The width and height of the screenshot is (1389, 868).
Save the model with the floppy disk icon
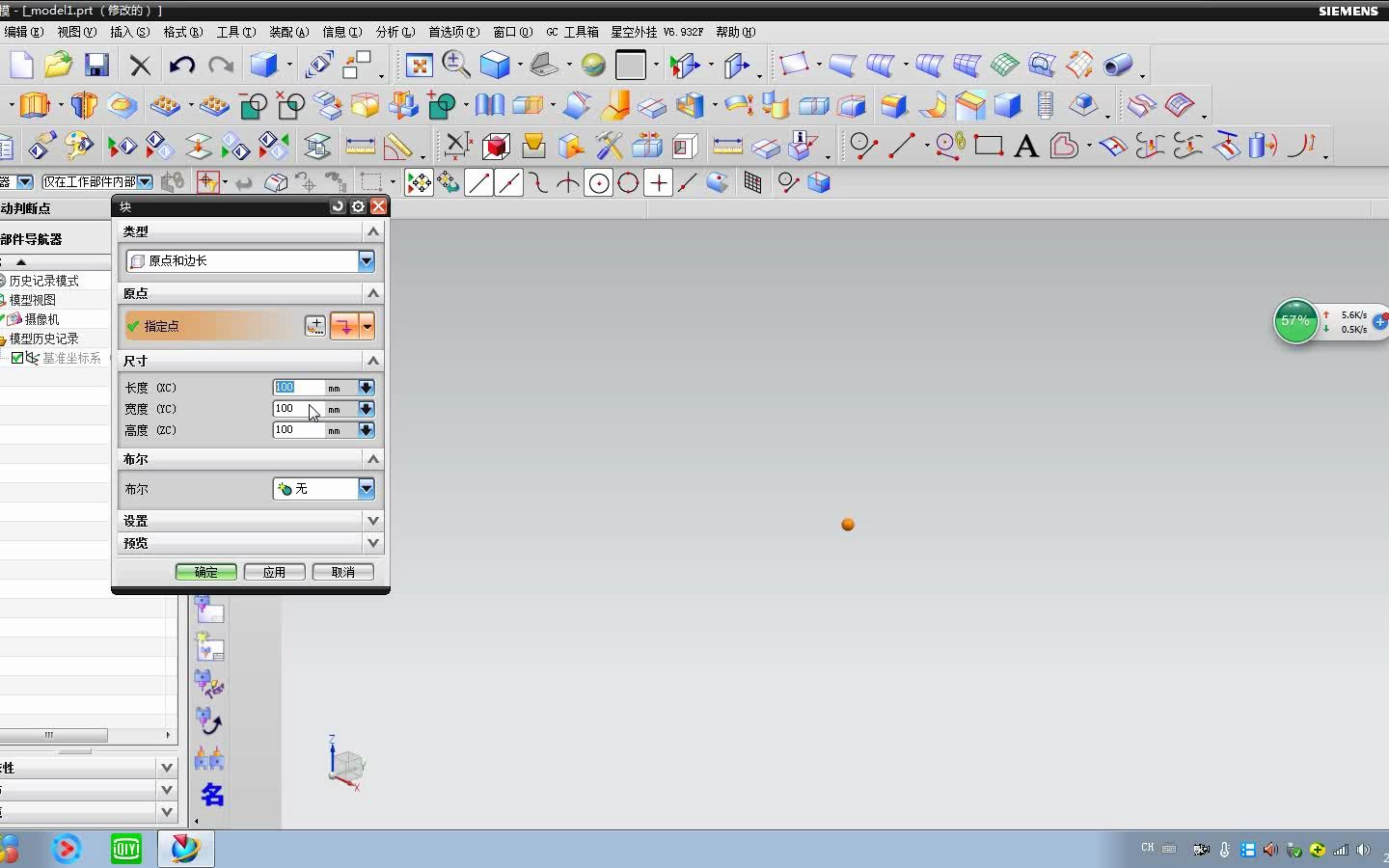(96, 65)
